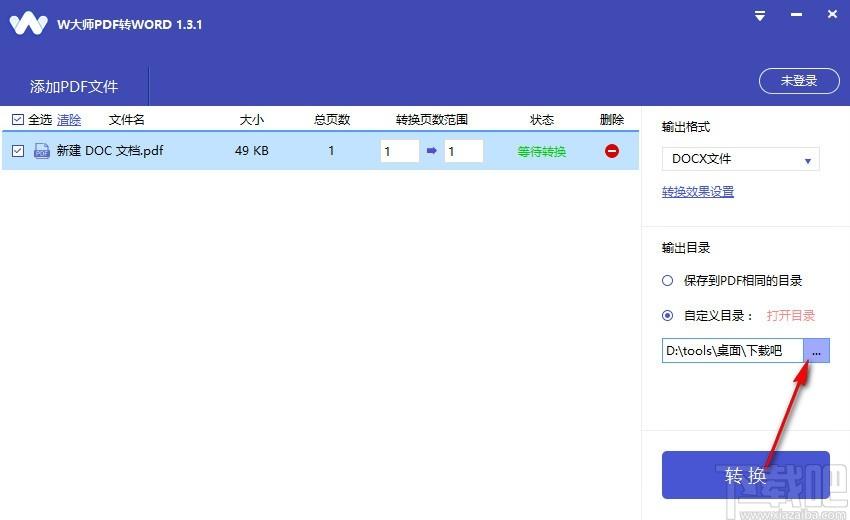Open the title bar dropdown menu icon
The width and height of the screenshot is (850, 520).
[x=760, y=16]
